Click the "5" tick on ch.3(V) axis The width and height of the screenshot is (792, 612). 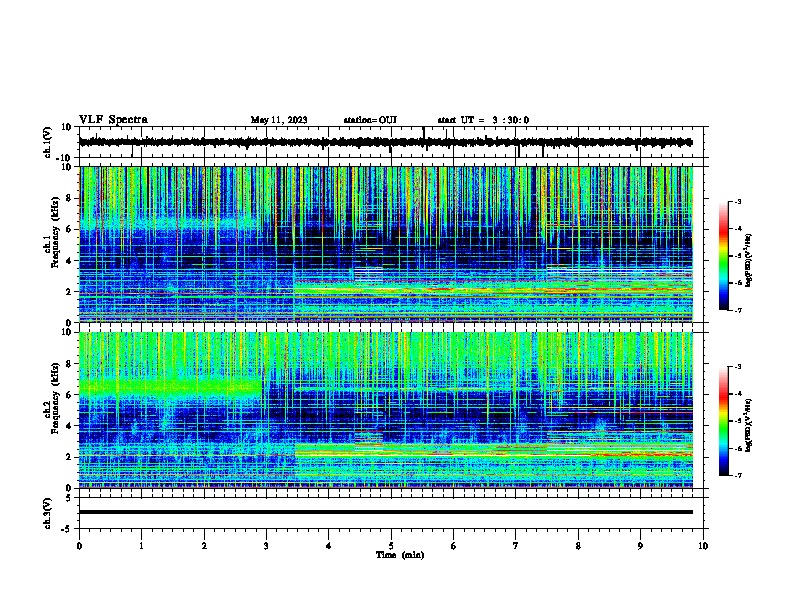tap(69, 498)
